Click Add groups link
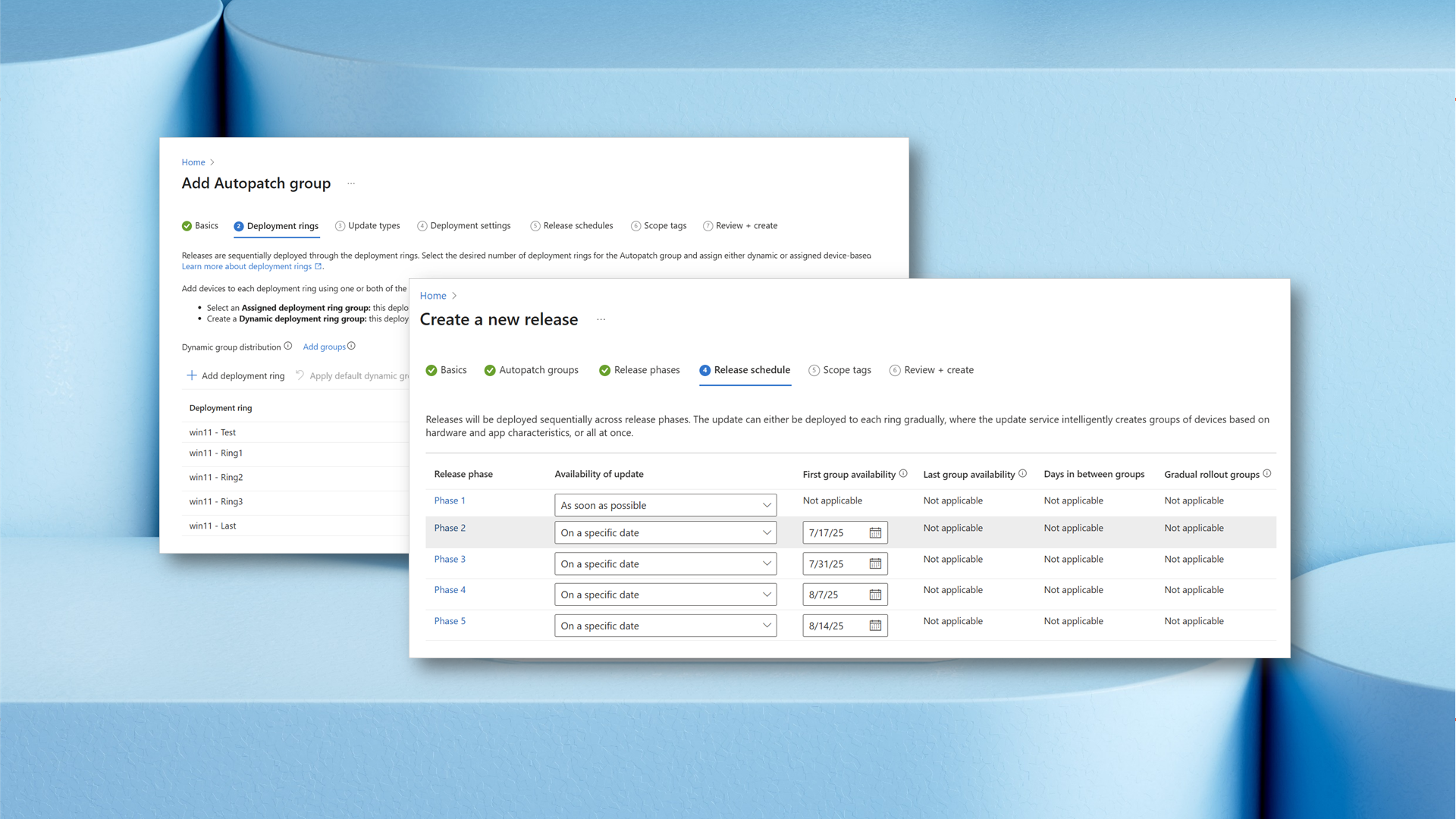Image resolution: width=1456 pixels, height=819 pixels. [x=324, y=347]
